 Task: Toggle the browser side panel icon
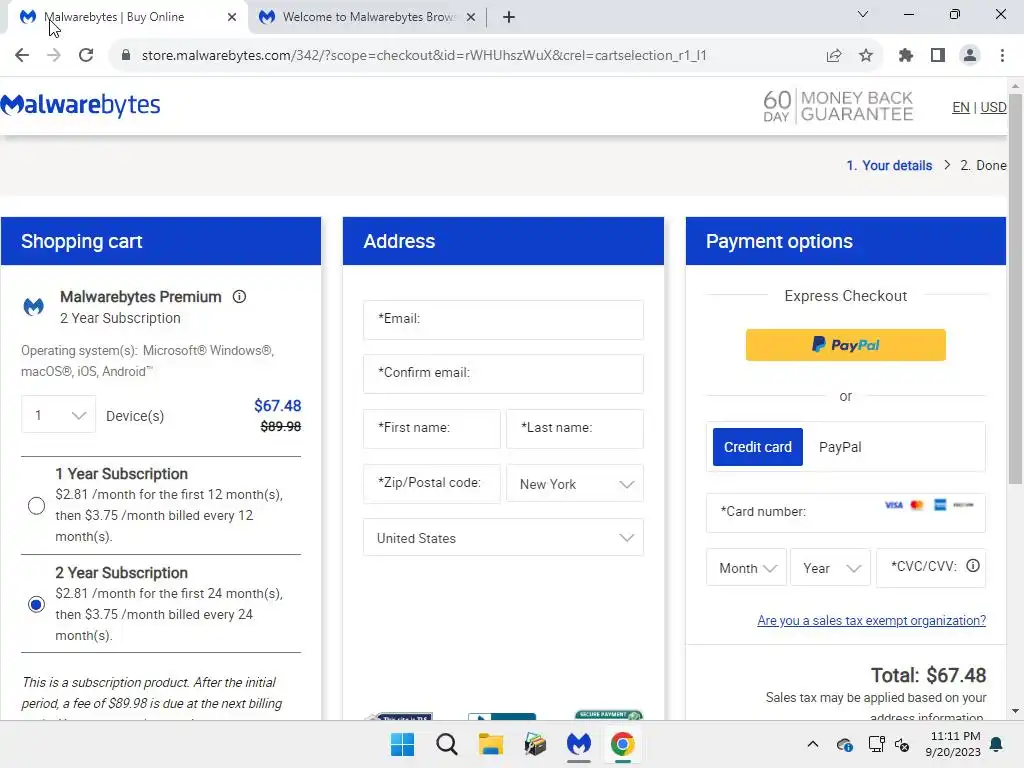point(938,56)
